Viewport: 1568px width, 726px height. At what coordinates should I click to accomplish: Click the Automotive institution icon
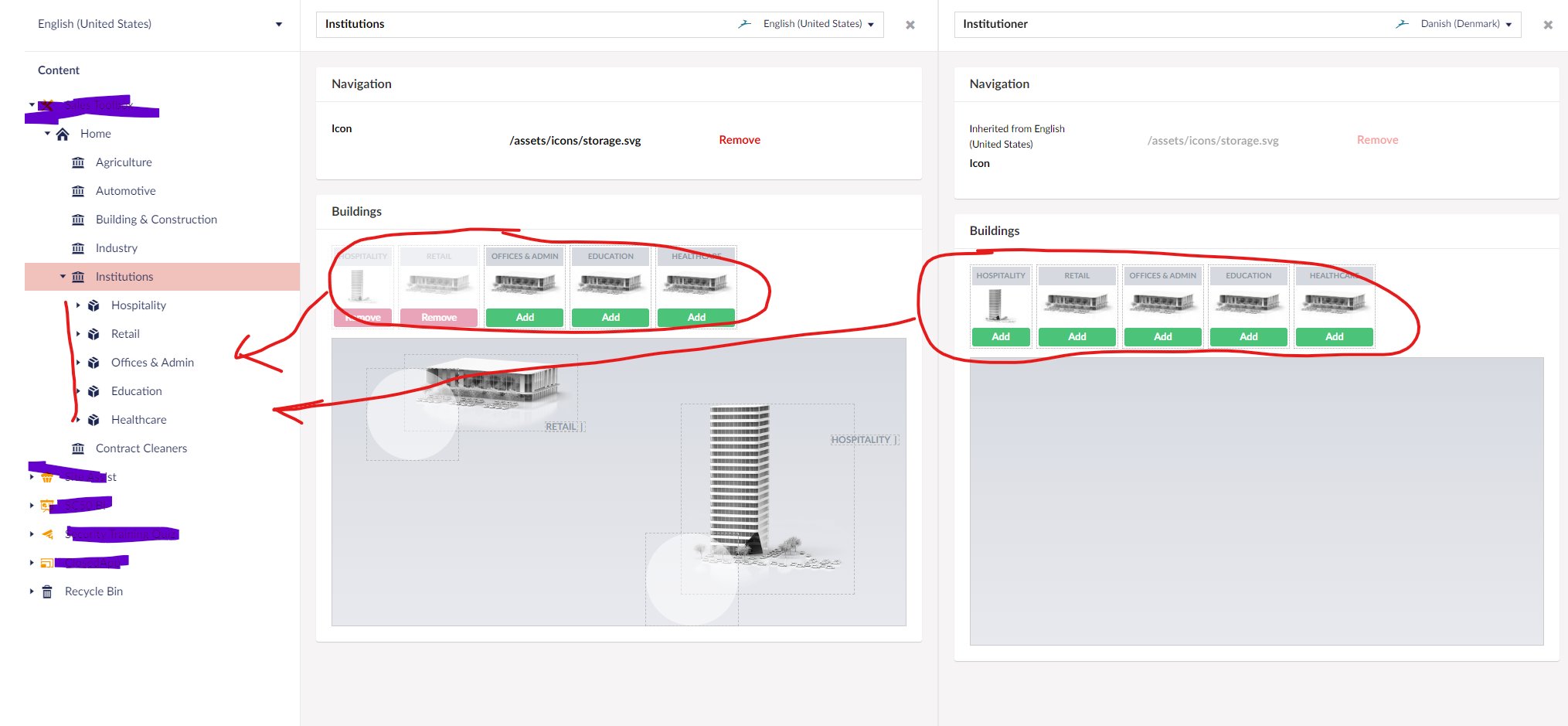click(x=78, y=191)
